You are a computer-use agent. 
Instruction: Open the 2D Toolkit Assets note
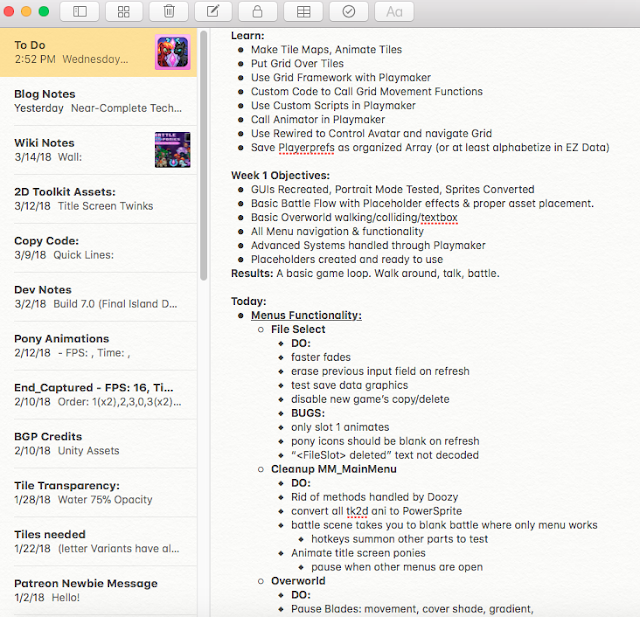point(98,199)
